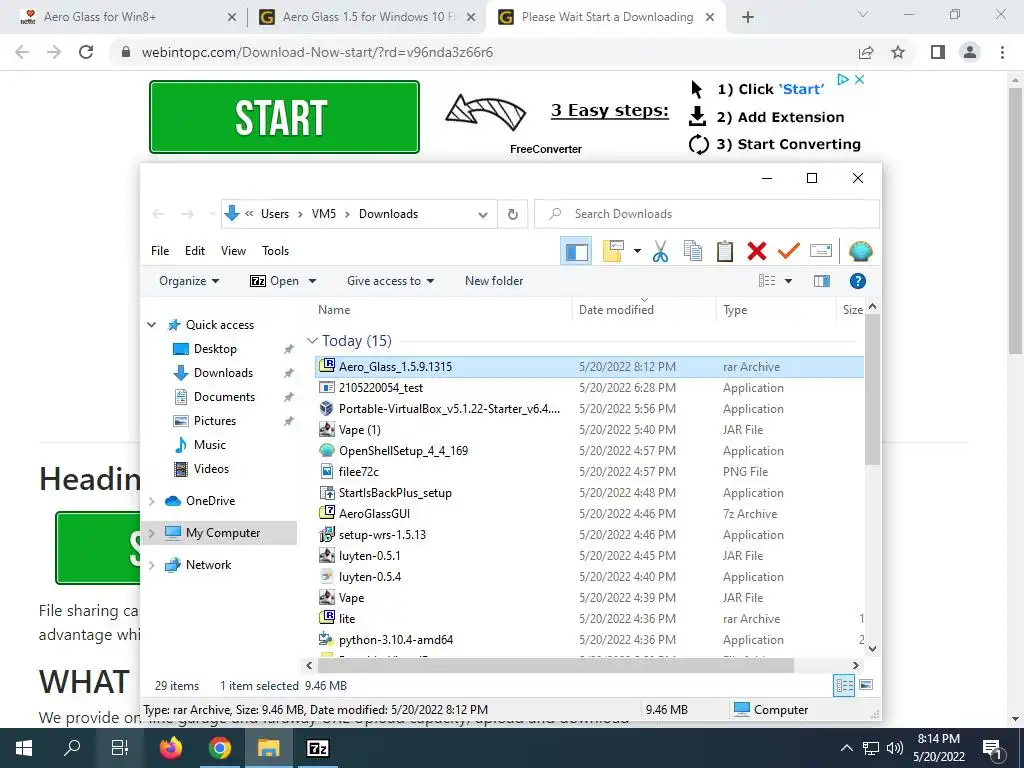1024x768 pixels.
Task: Click the clipboard Paste icon in toolbar
Action: pyautogui.click(x=724, y=251)
